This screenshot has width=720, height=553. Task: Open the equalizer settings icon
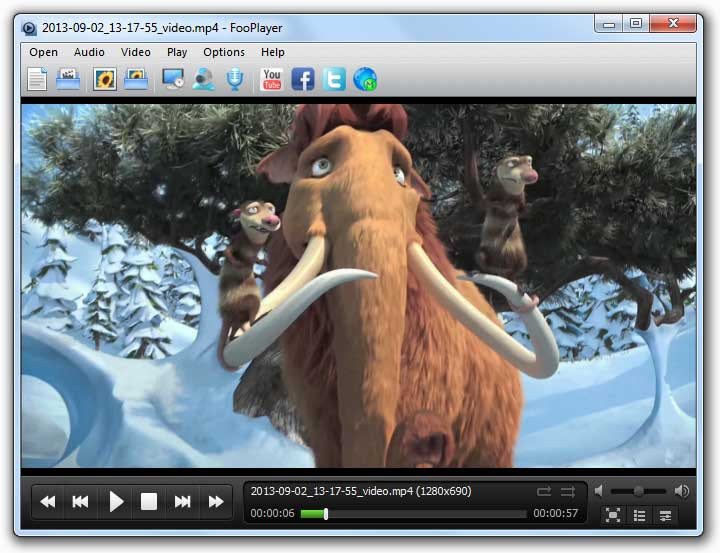point(665,515)
